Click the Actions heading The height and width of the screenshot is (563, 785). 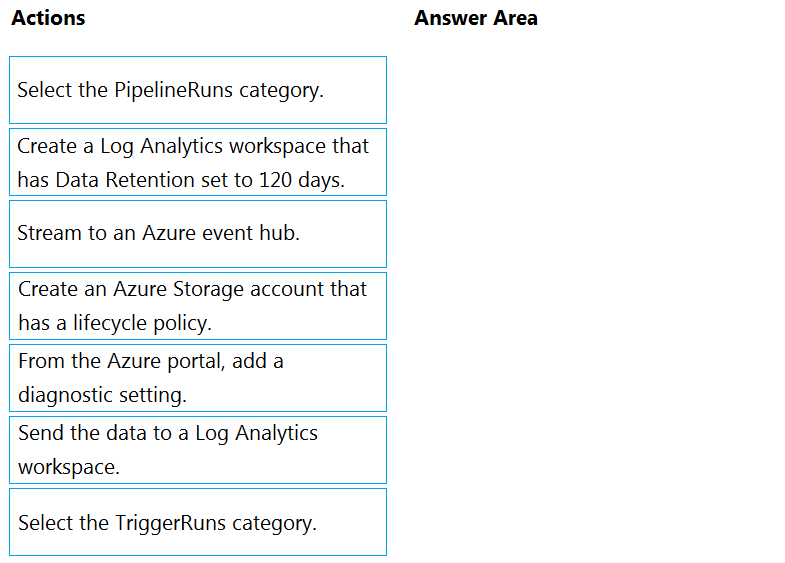48,18
